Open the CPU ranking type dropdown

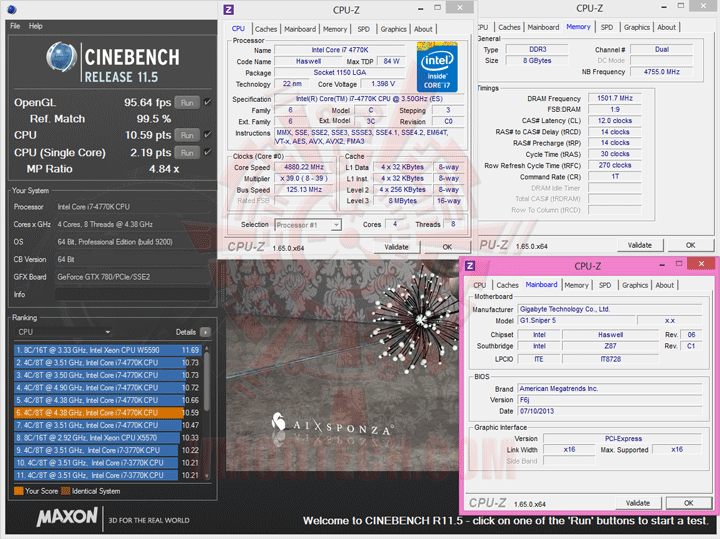click(x=63, y=332)
